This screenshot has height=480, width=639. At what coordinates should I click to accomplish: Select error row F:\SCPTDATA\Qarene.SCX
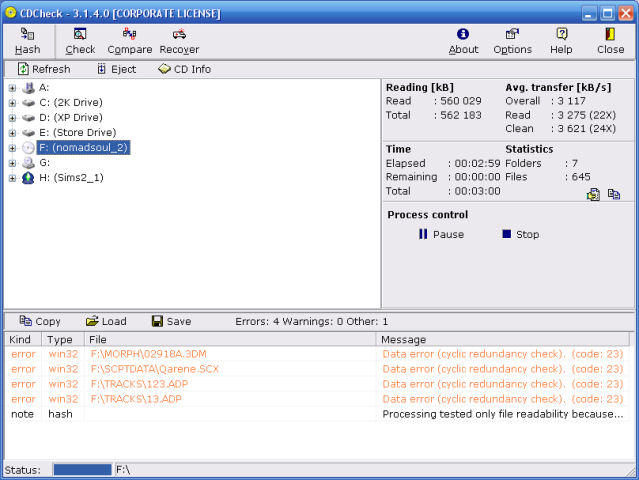[317, 369]
